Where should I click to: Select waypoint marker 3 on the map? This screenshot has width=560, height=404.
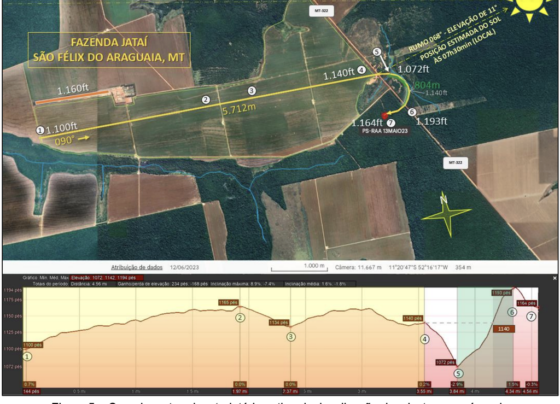[x=252, y=91]
